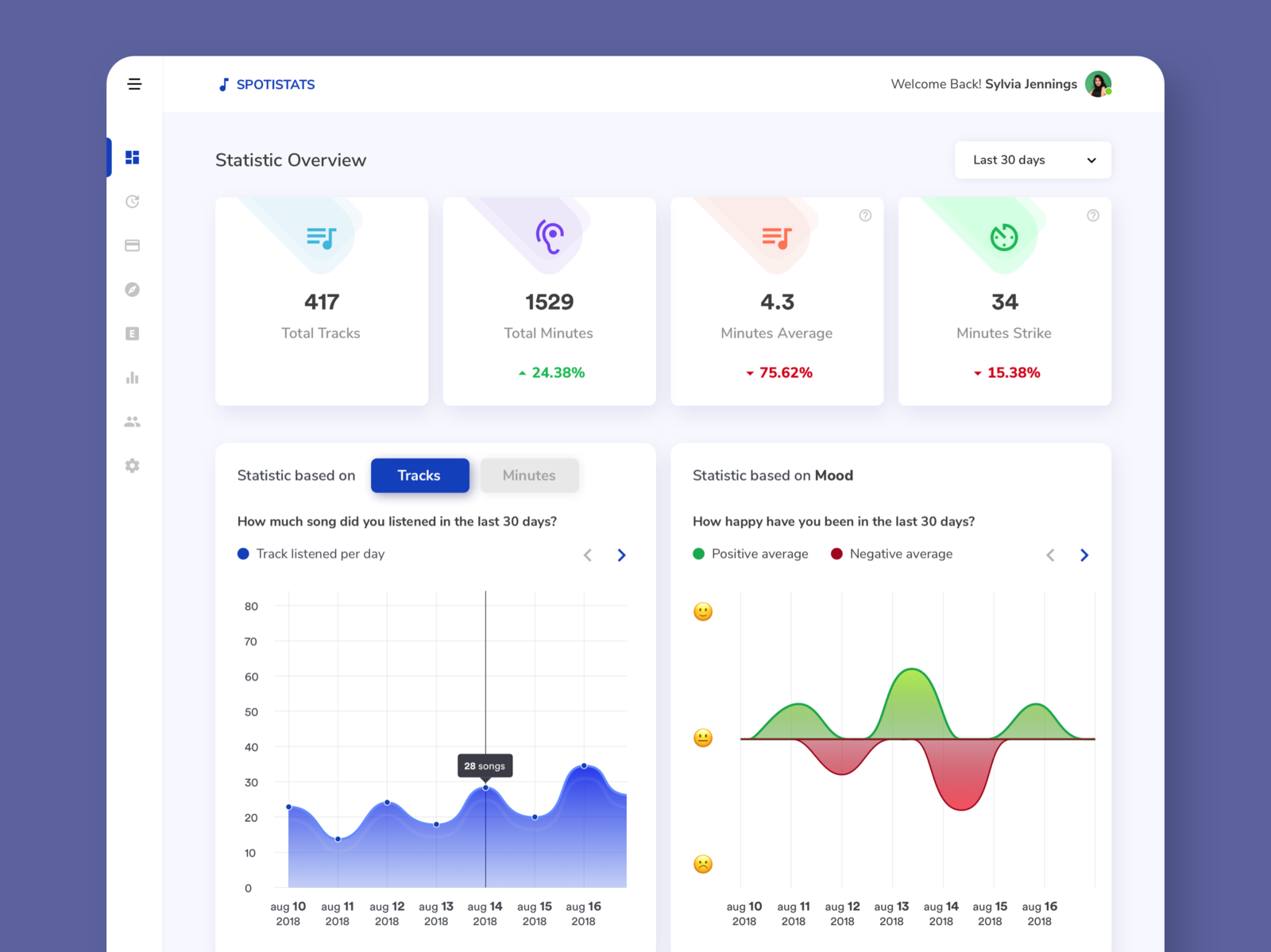Screen dimensions: 1271x952
Task: Click the 75.62% decrease indicator
Action: point(779,372)
